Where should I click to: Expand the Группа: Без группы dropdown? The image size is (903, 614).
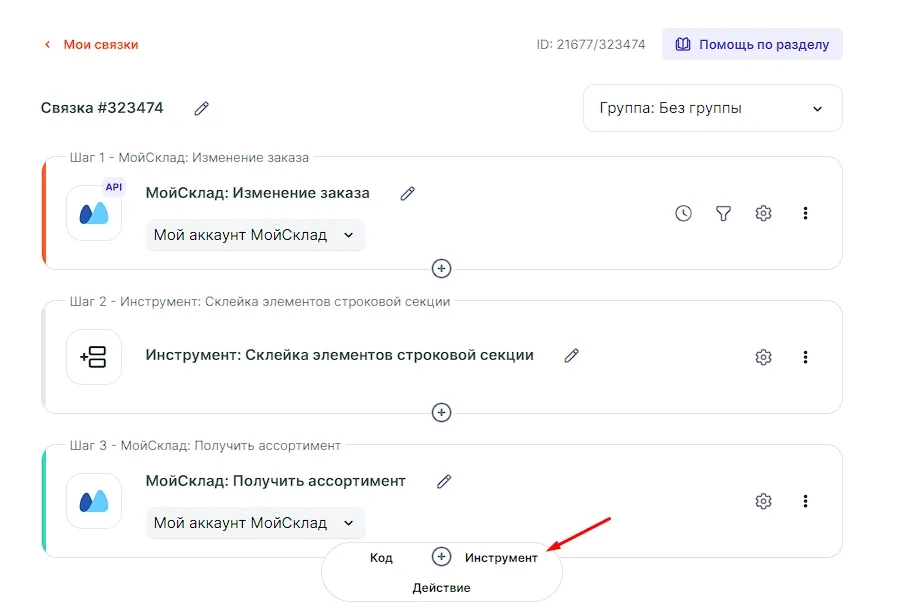tap(712, 108)
